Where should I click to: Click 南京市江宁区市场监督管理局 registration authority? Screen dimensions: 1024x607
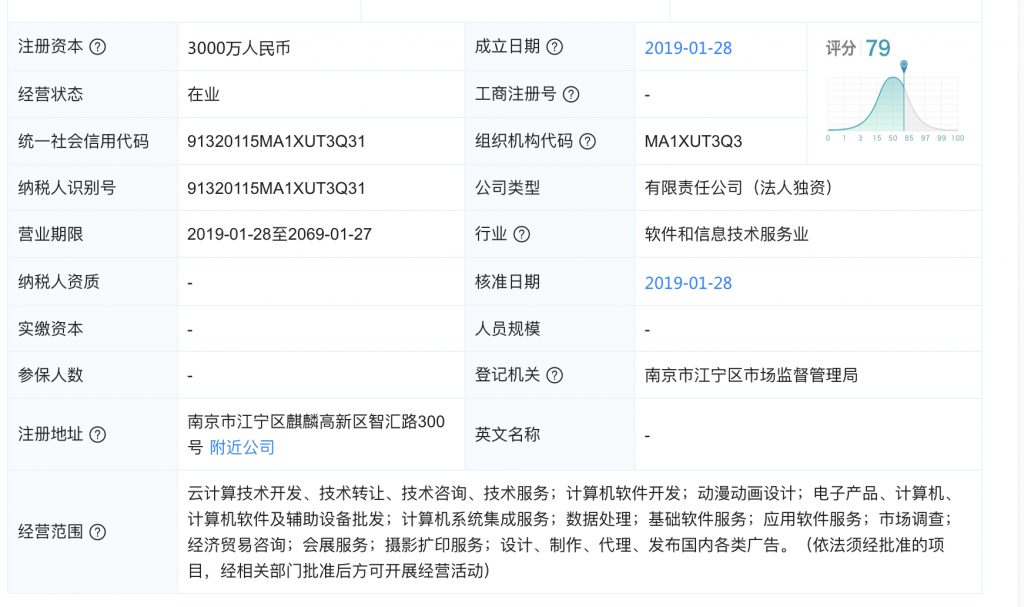(751, 376)
